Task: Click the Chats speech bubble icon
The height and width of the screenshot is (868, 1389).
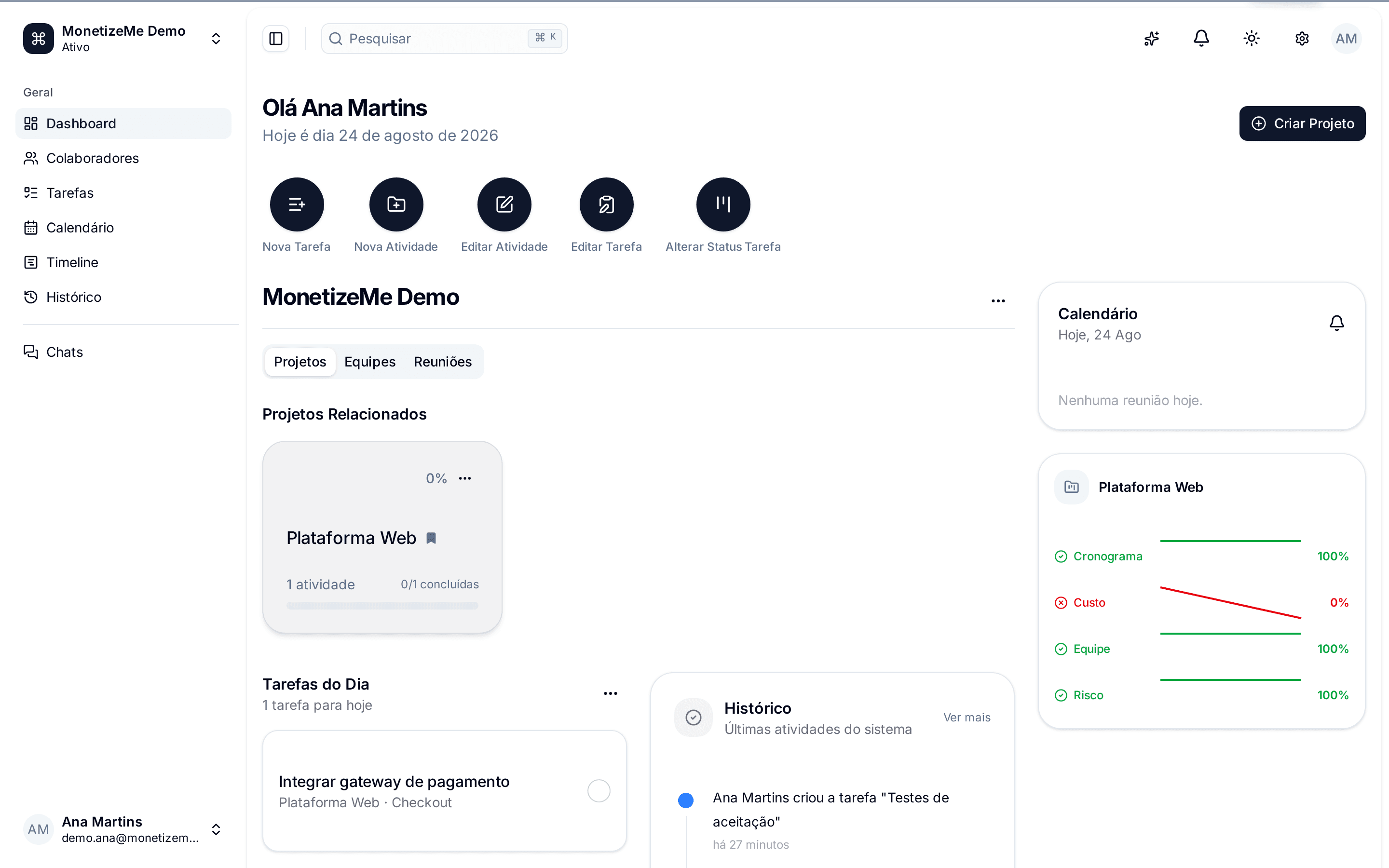Action: point(31,352)
